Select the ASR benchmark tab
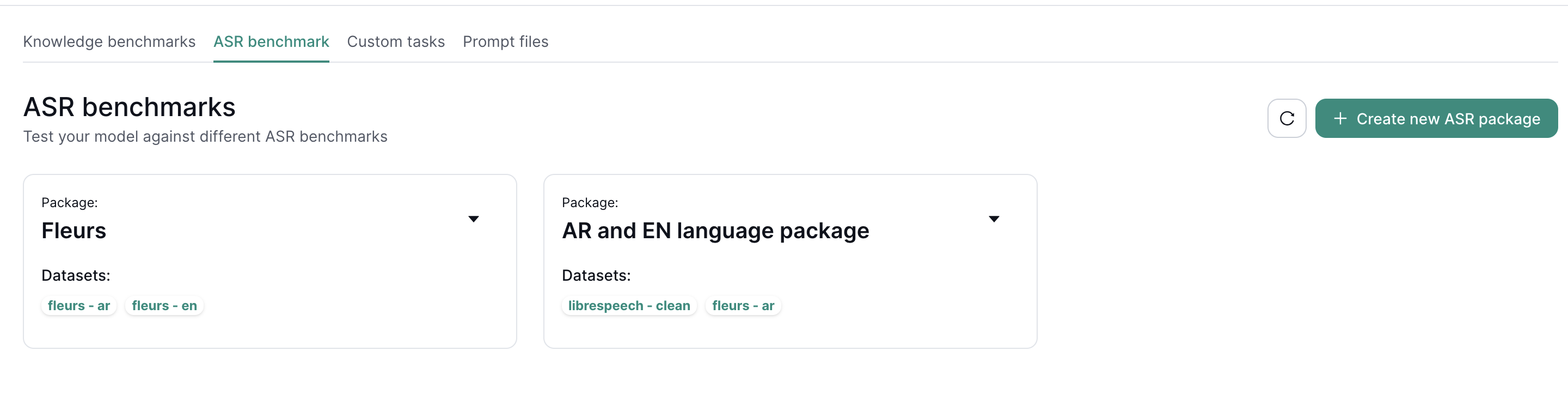Image resolution: width=1568 pixels, height=411 pixels. tap(271, 41)
